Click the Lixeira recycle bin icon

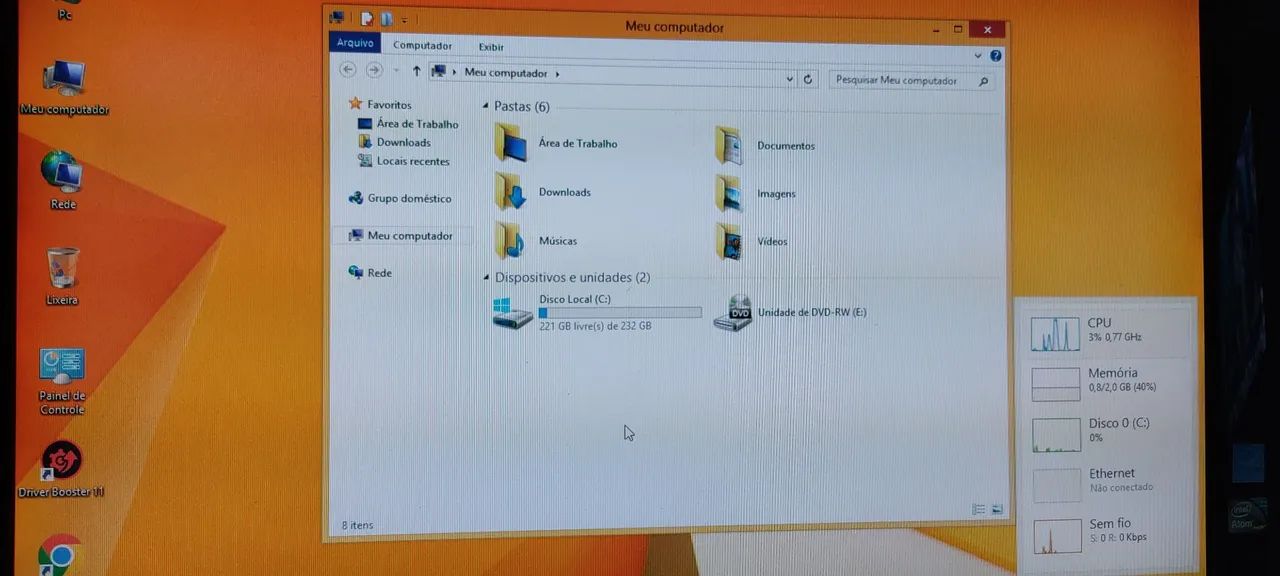click(62, 276)
